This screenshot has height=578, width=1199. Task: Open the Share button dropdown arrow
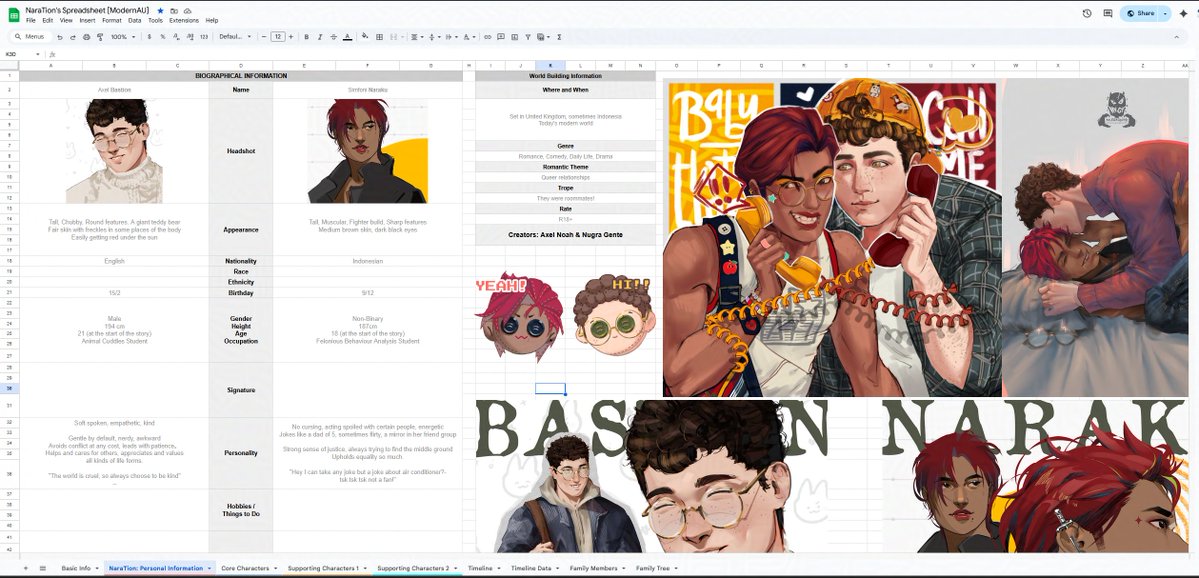click(1164, 13)
